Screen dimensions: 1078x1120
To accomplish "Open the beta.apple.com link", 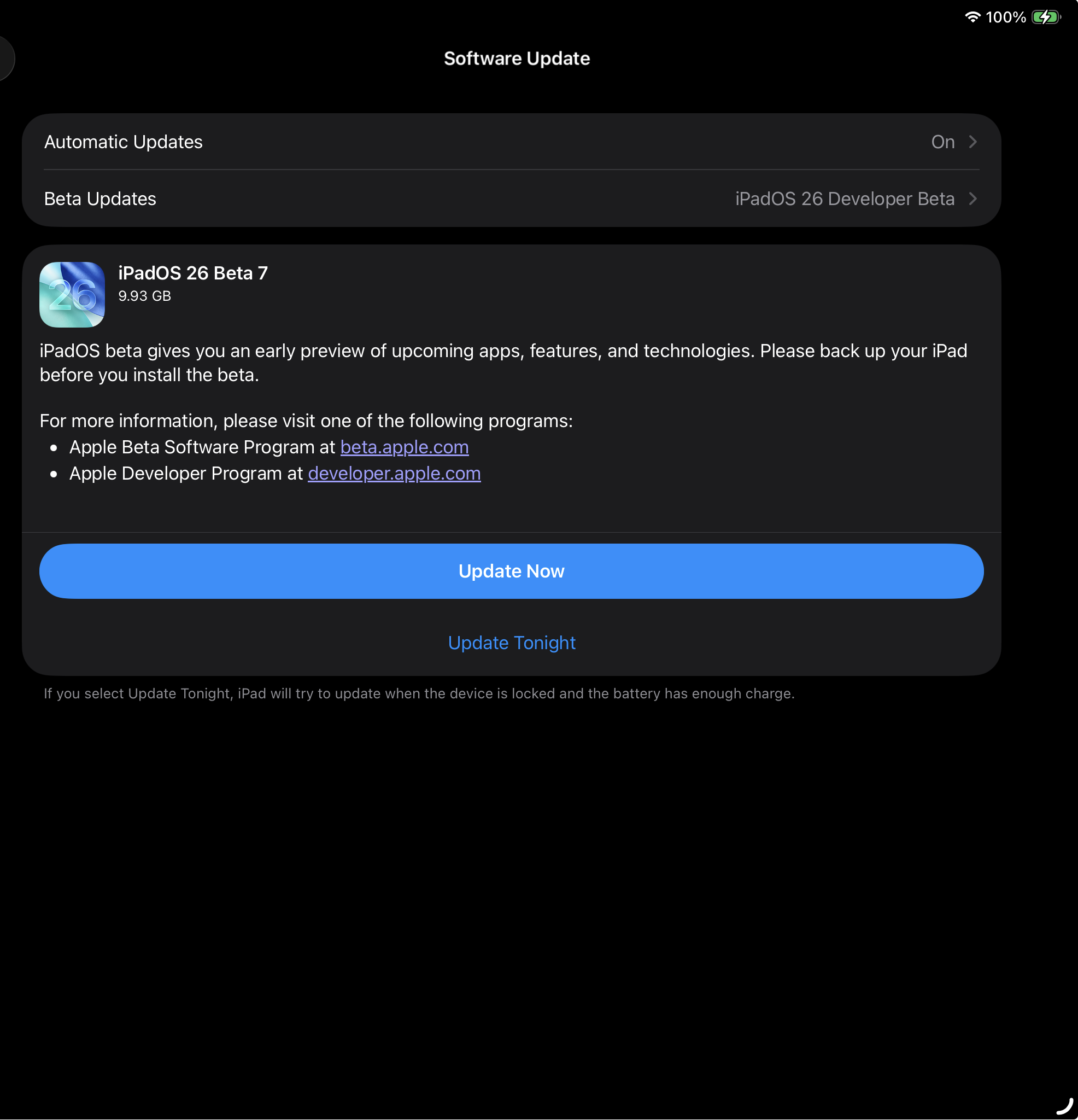I will [x=405, y=447].
